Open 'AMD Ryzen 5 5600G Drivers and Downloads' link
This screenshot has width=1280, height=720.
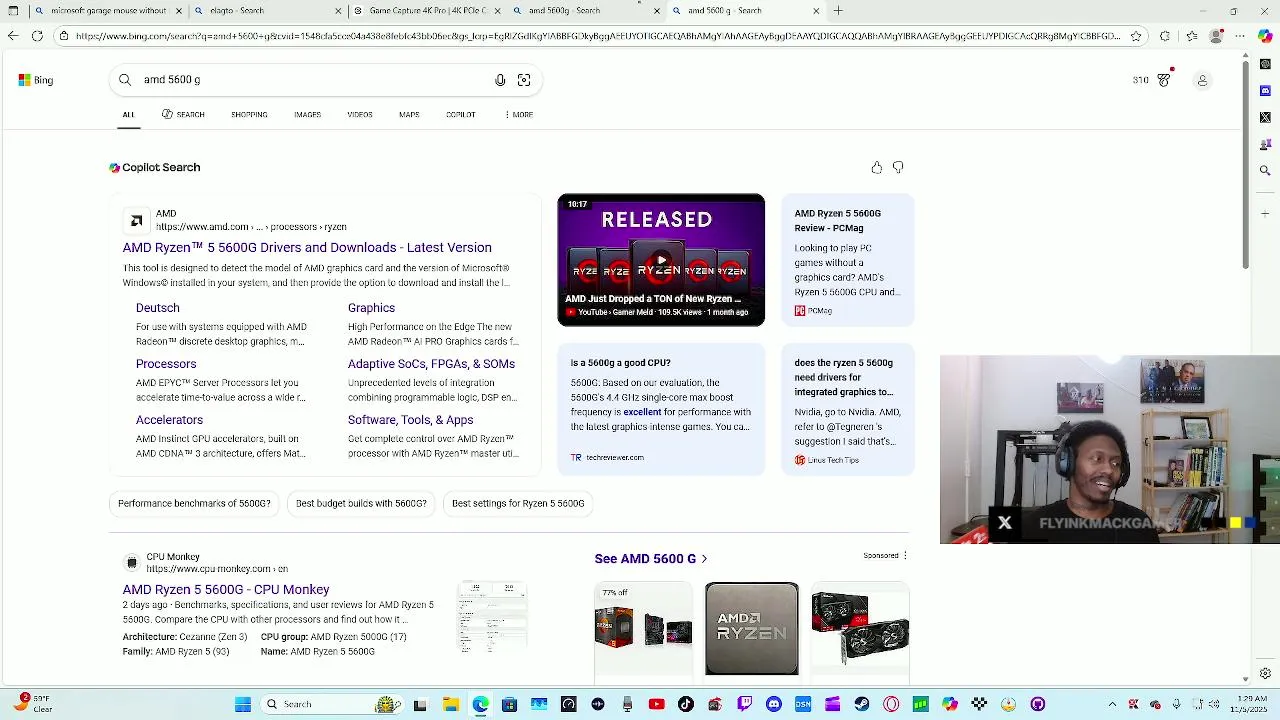pyautogui.click(x=307, y=248)
